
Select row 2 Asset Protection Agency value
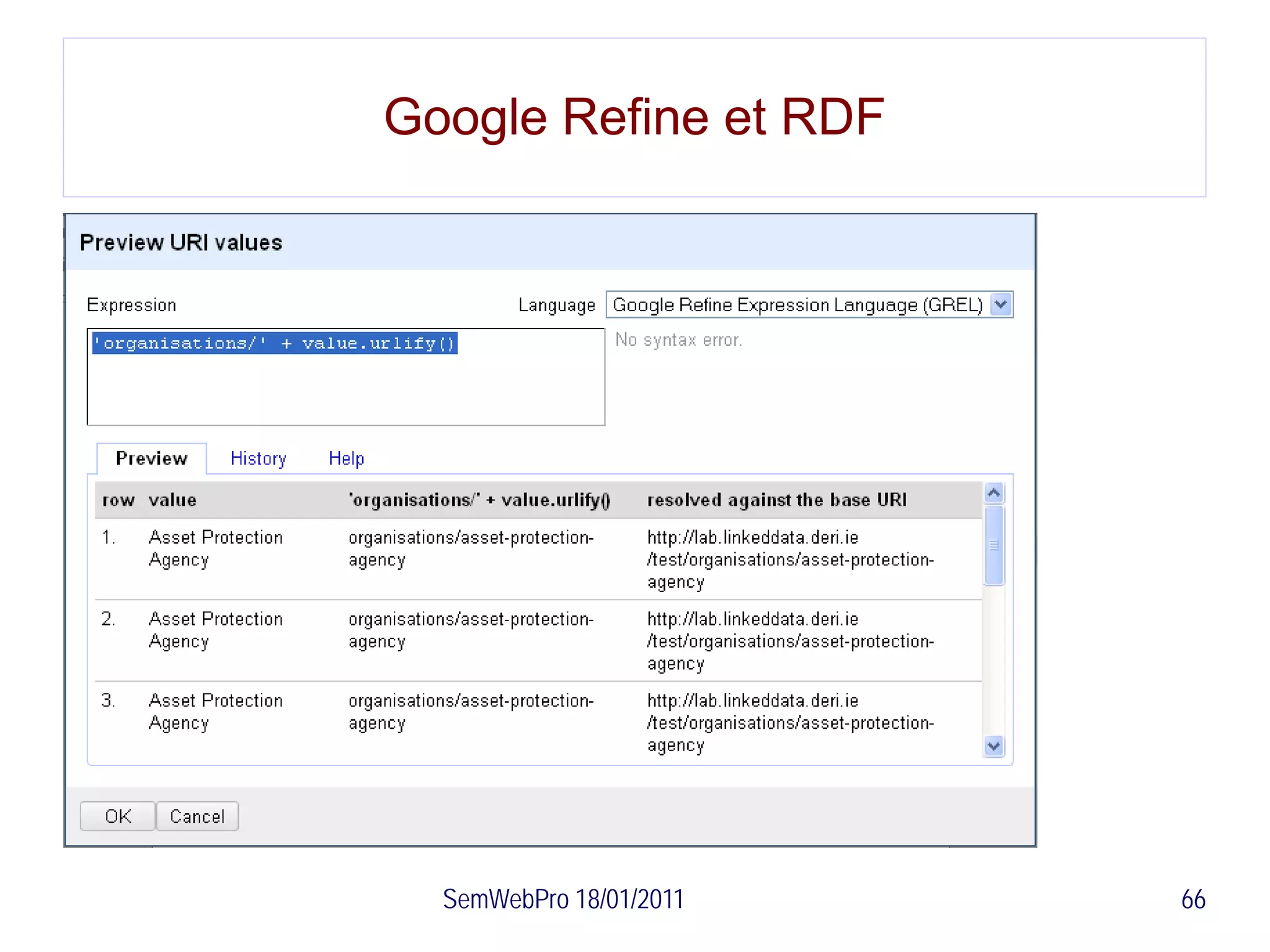215,630
